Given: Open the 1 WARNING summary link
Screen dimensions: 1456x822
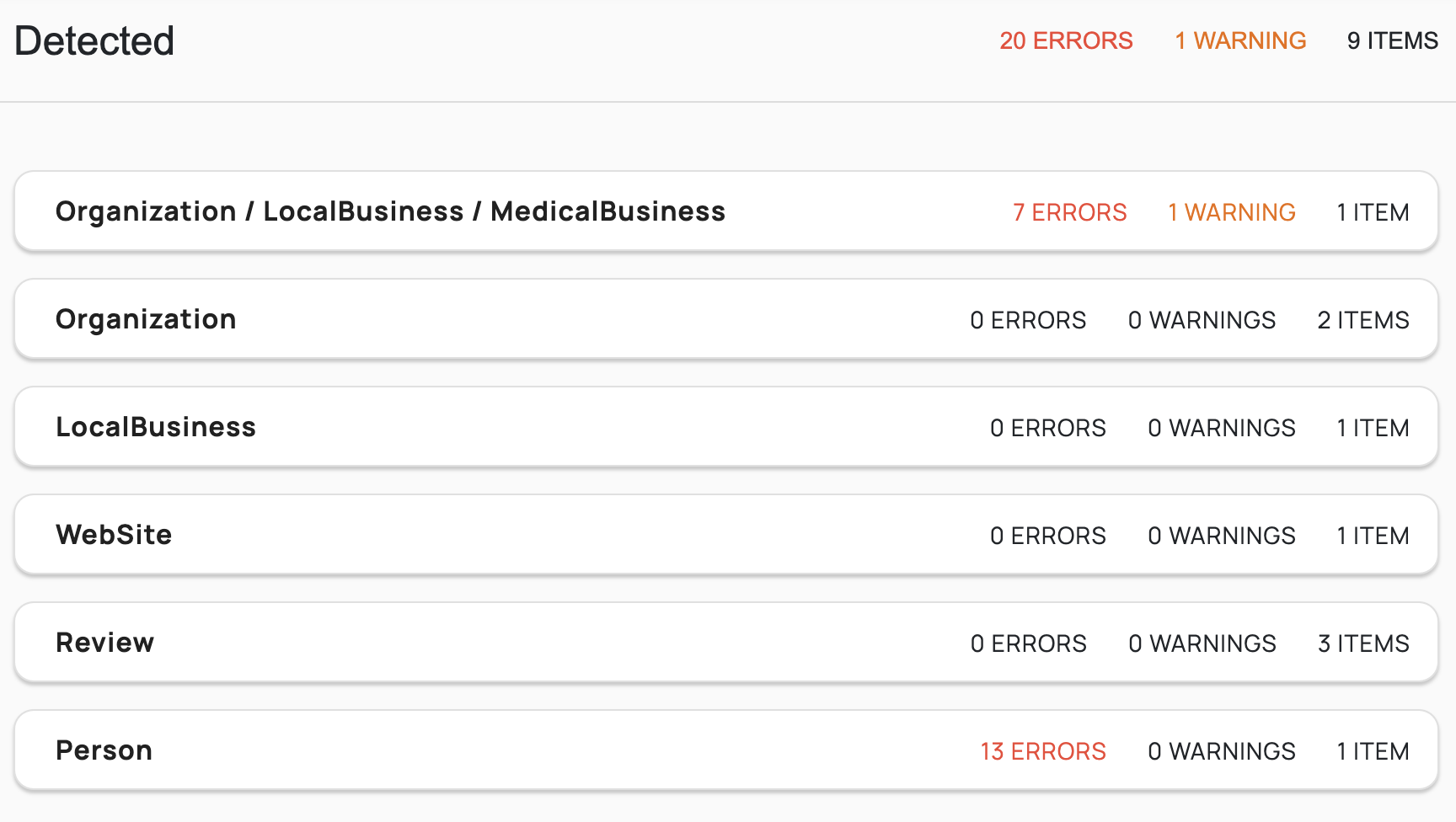Looking at the screenshot, I should [x=1239, y=40].
